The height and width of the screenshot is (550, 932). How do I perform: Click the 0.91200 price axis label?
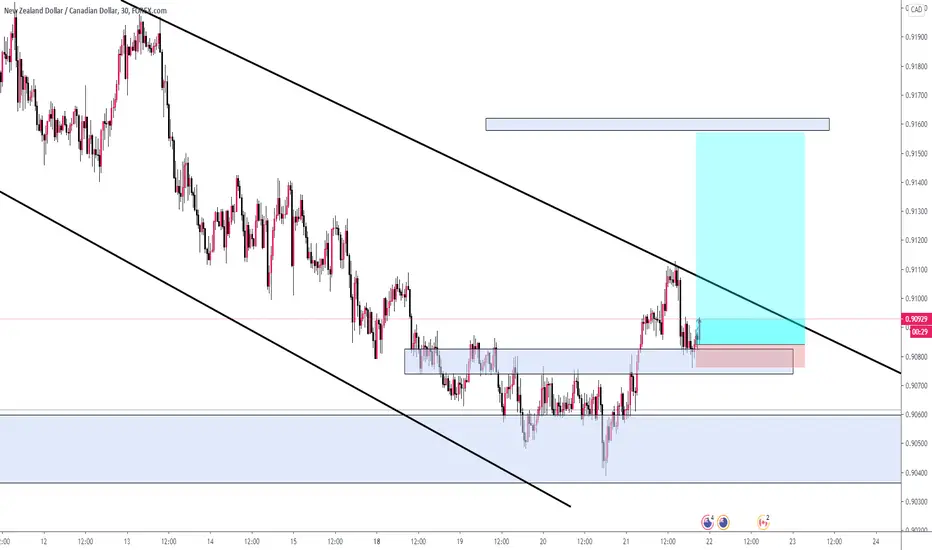916,240
